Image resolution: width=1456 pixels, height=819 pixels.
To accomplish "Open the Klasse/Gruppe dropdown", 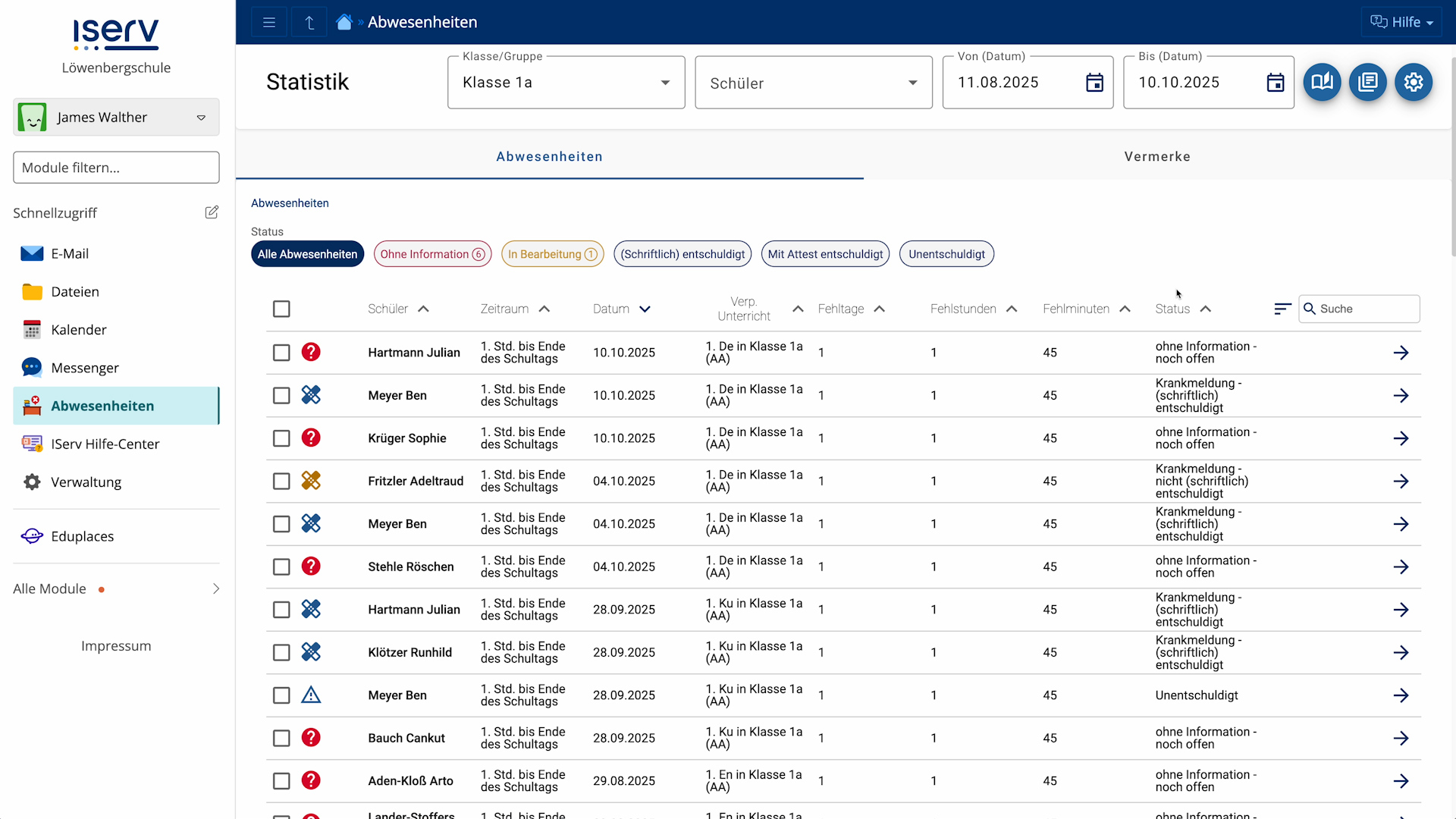I will pyautogui.click(x=566, y=83).
